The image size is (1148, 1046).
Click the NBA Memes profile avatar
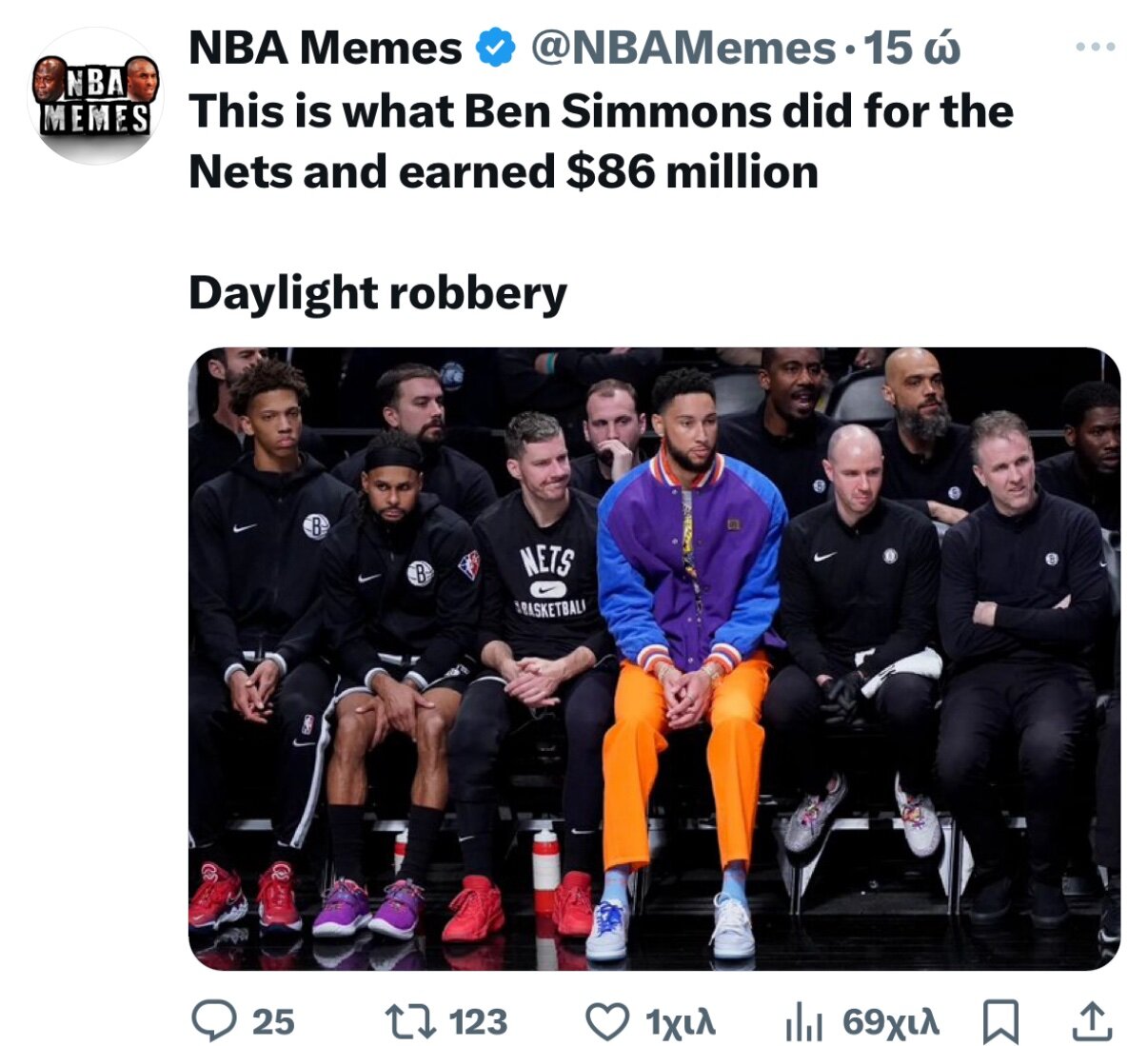(95, 95)
